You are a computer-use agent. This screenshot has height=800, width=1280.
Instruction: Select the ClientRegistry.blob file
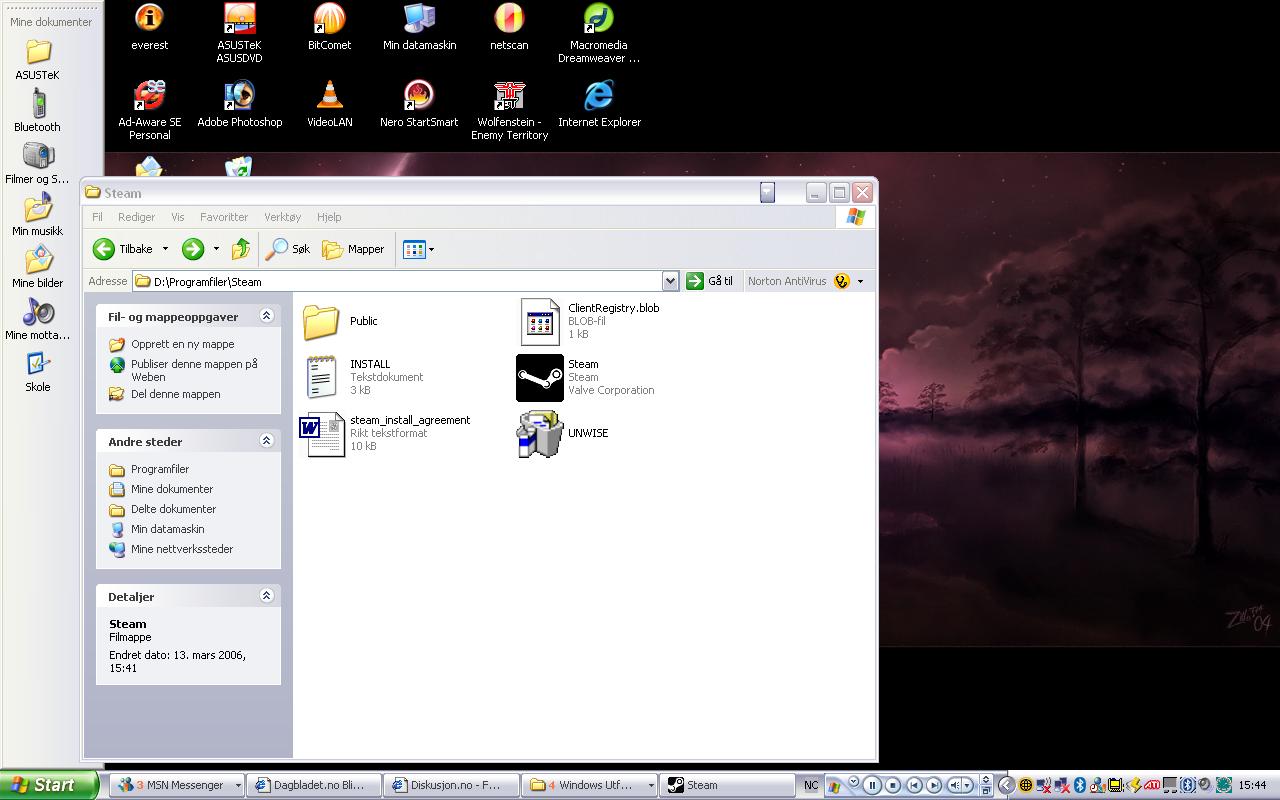(x=588, y=321)
